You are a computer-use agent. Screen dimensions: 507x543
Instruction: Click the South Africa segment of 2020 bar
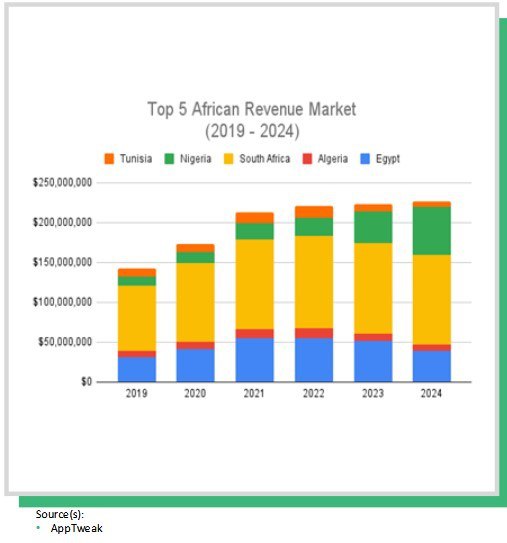click(x=195, y=302)
